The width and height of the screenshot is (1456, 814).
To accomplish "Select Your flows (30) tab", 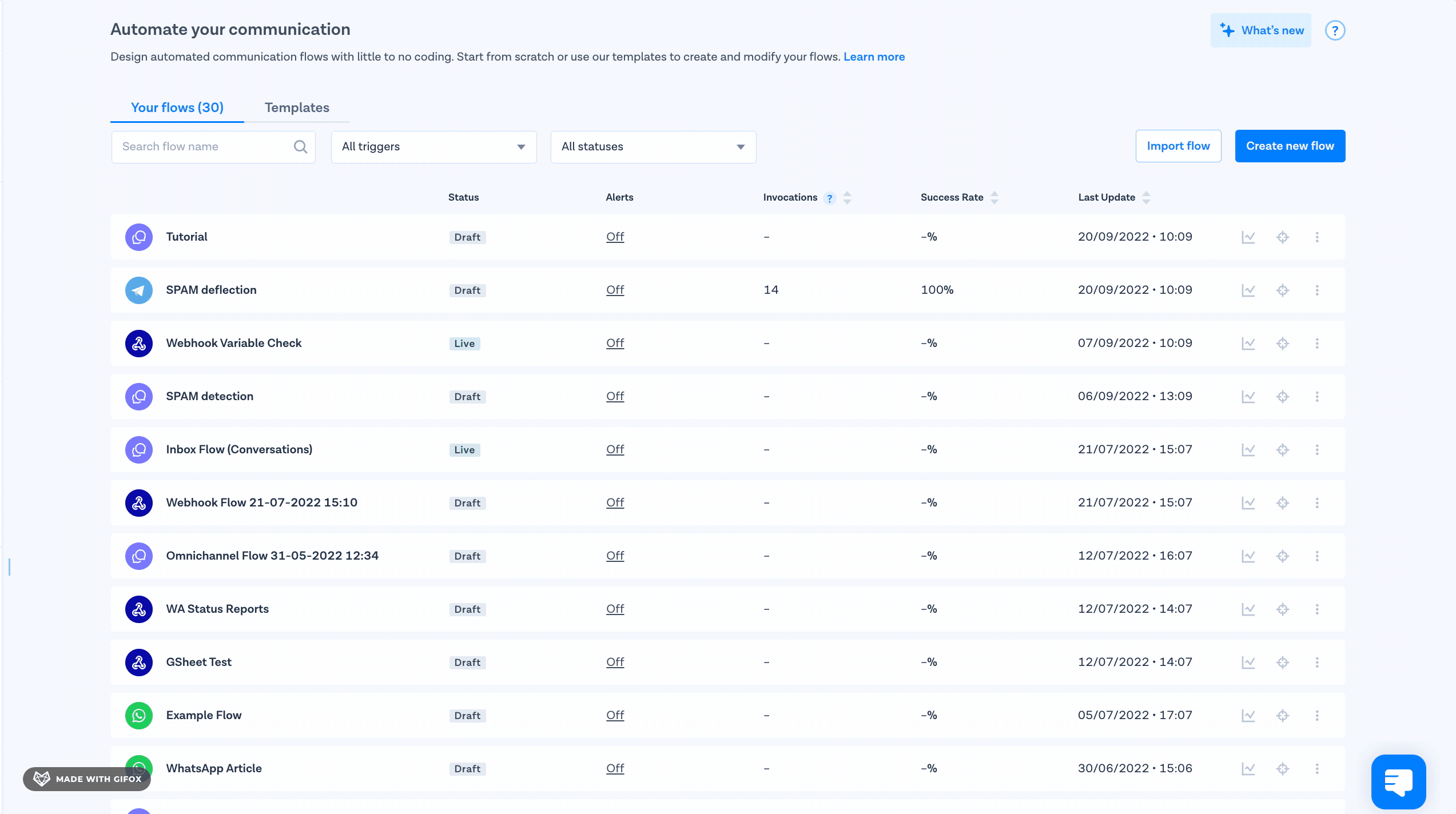I will pos(177,107).
